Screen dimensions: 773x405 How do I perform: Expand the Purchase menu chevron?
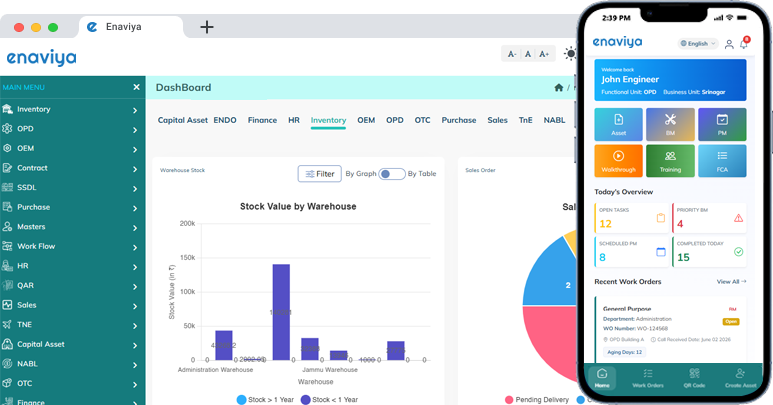click(x=135, y=208)
